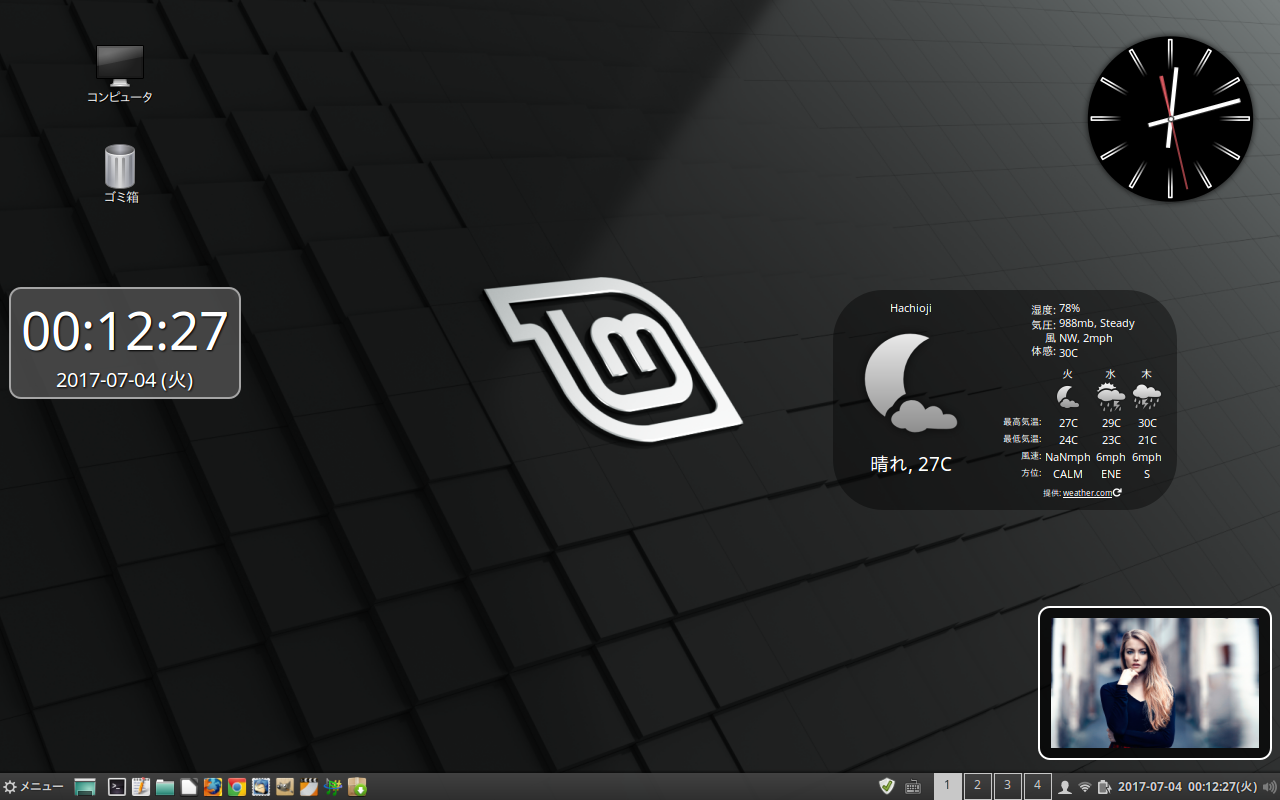
Task: Click the NaNmph wind speed value
Action: pyautogui.click(x=1068, y=457)
